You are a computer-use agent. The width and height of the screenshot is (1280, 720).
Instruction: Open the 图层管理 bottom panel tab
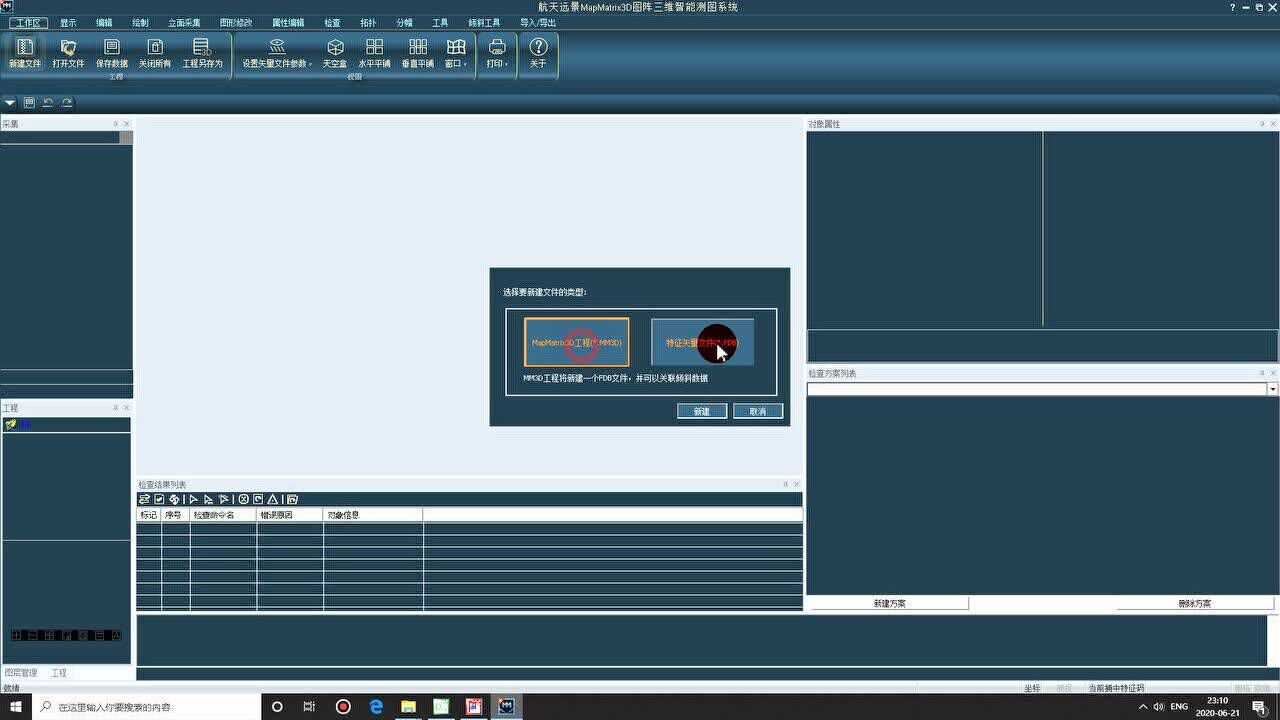[x=21, y=673]
